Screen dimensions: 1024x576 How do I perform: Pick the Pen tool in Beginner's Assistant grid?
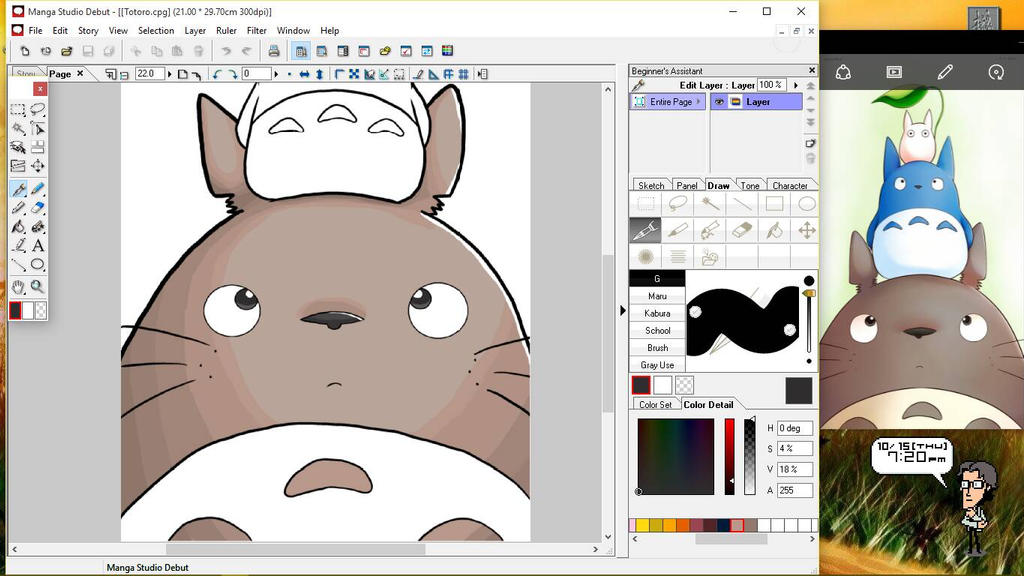point(645,230)
